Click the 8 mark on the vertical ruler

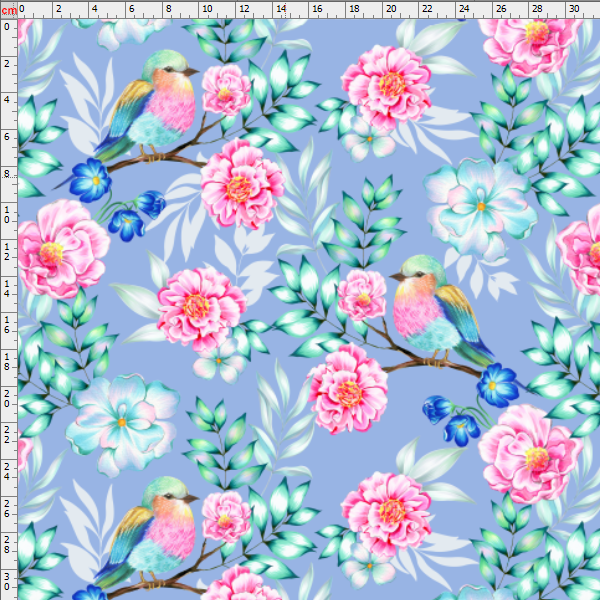(7, 174)
